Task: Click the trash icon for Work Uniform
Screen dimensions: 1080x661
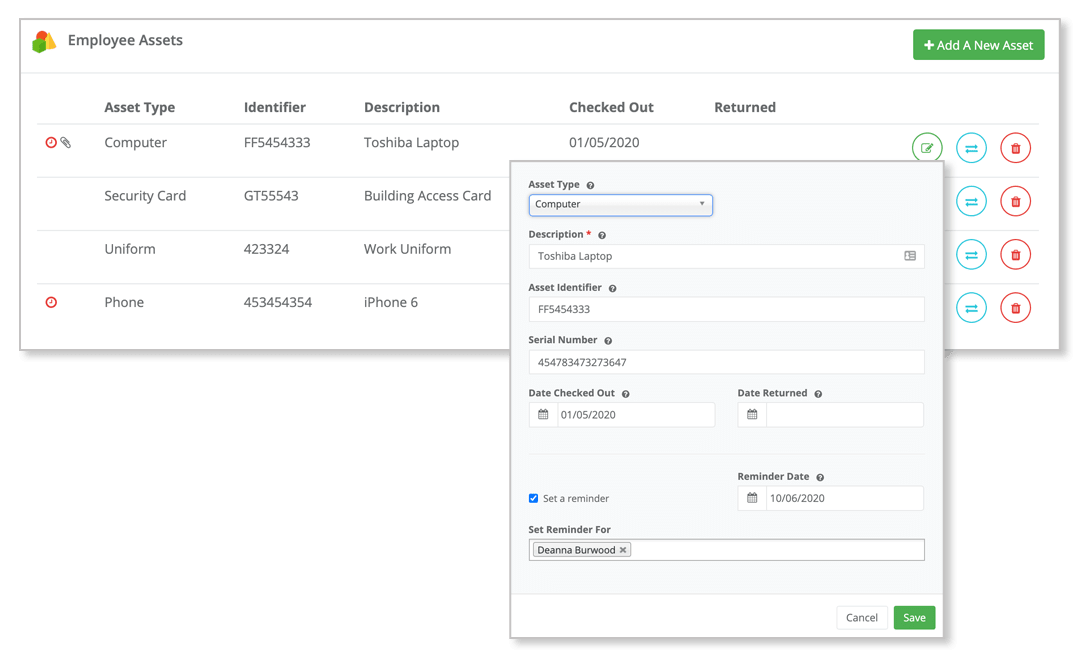Action: [x=1015, y=254]
